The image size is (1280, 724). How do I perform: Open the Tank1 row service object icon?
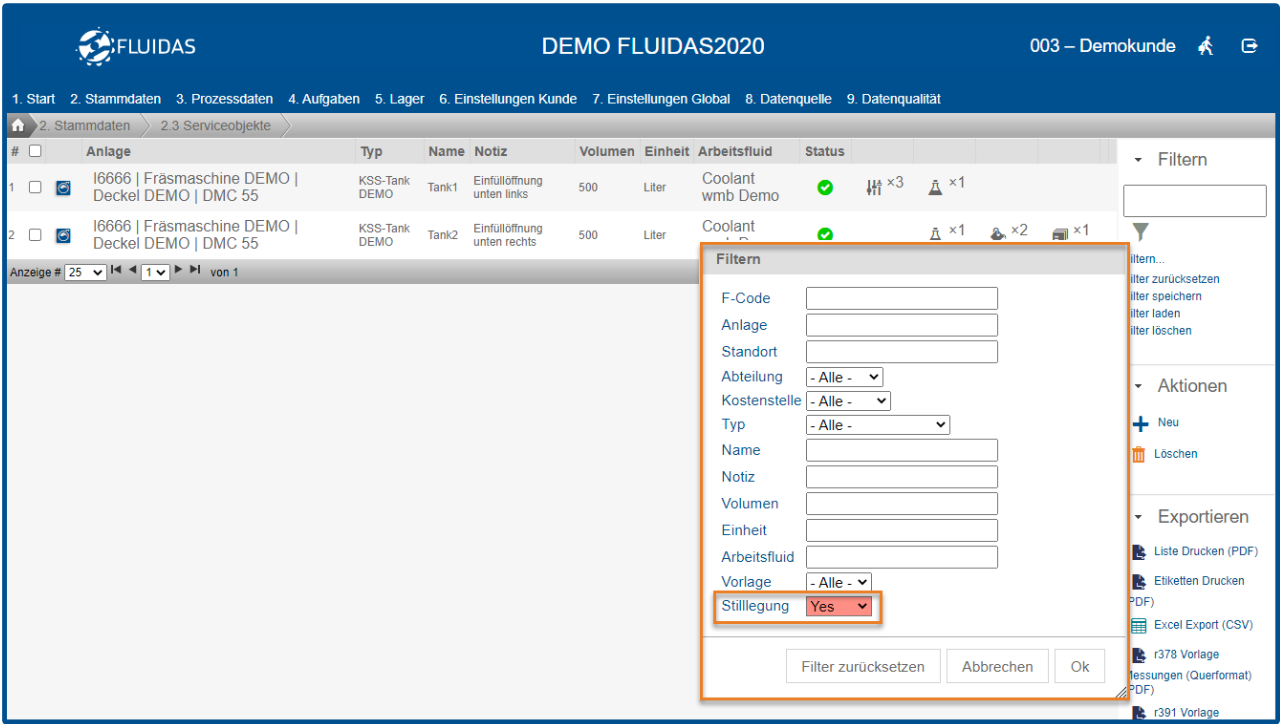pos(63,187)
